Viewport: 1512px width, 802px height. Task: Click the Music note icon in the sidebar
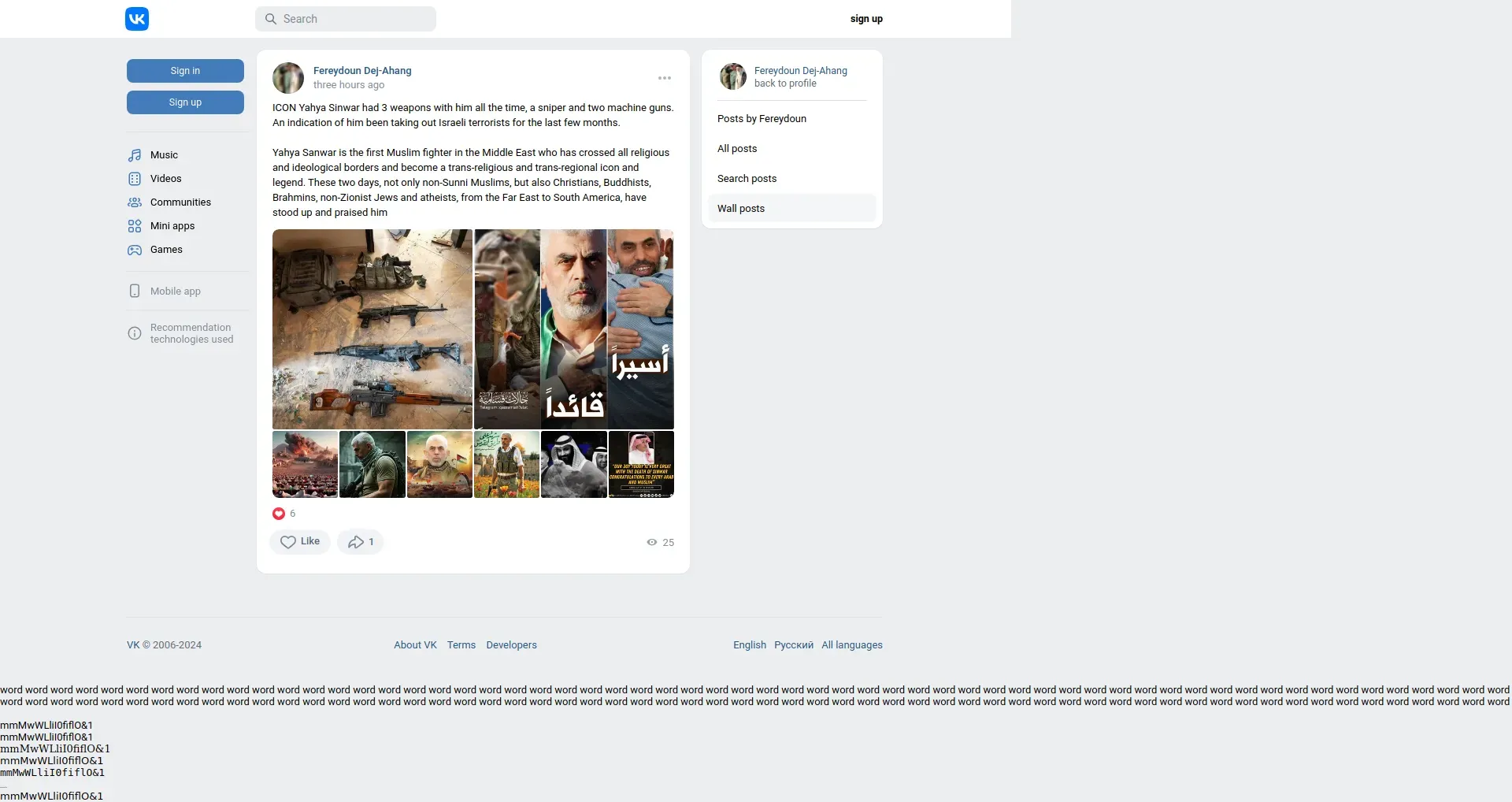135,155
